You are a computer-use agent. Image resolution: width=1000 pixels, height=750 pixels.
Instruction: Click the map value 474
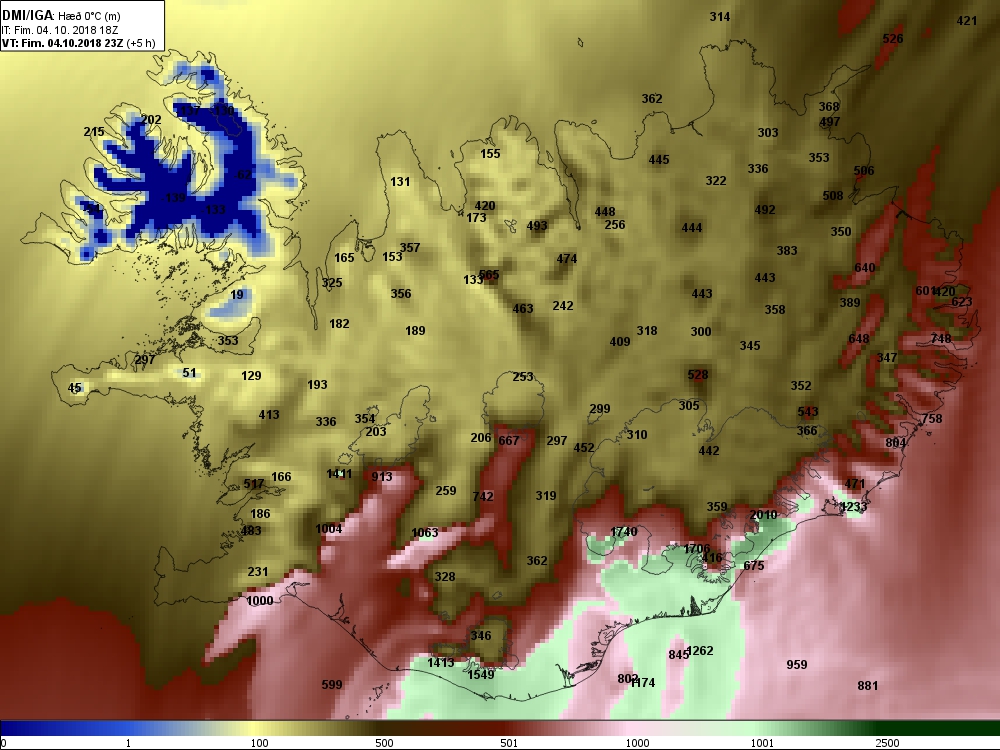click(x=567, y=259)
